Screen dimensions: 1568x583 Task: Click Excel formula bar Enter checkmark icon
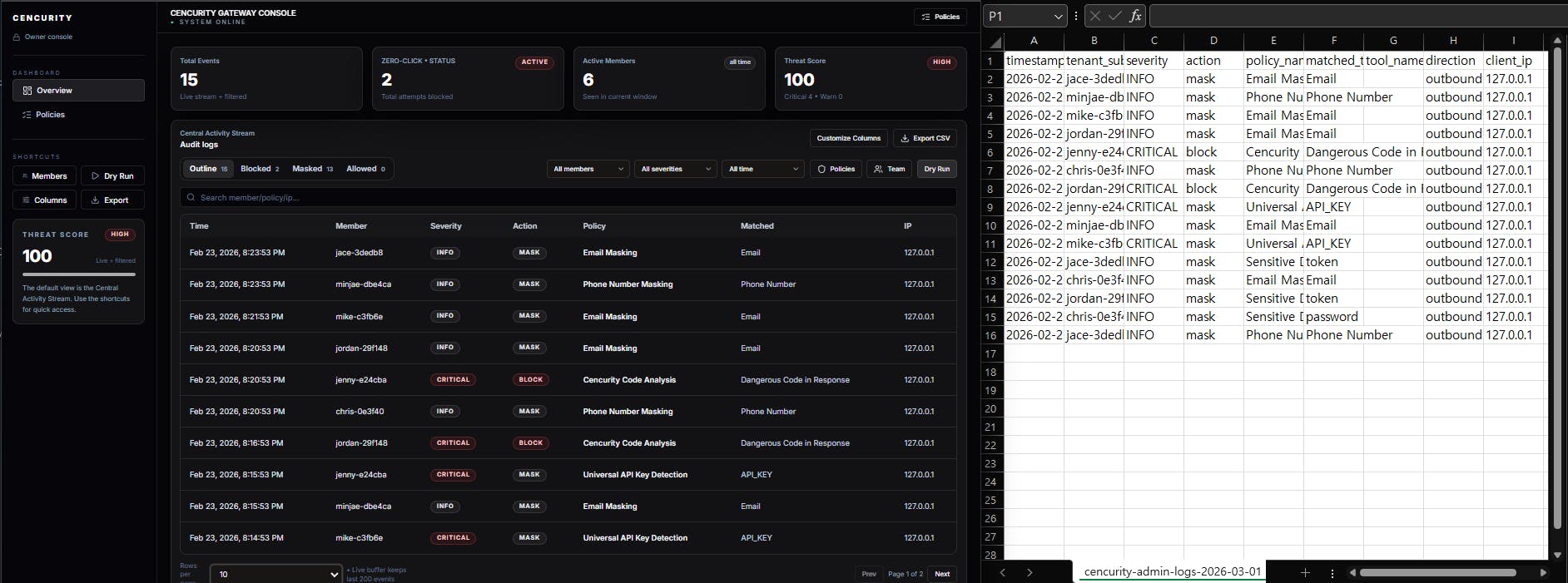coord(1114,16)
